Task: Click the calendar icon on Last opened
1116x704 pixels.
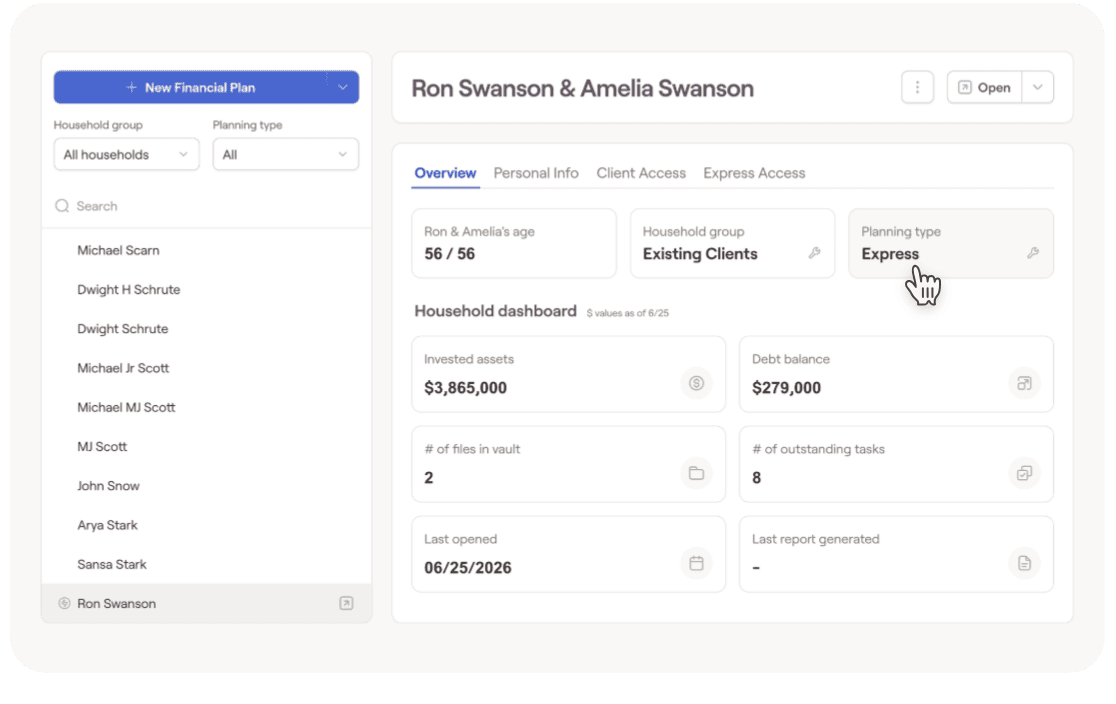Action: pyautogui.click(x=696, y=563)
